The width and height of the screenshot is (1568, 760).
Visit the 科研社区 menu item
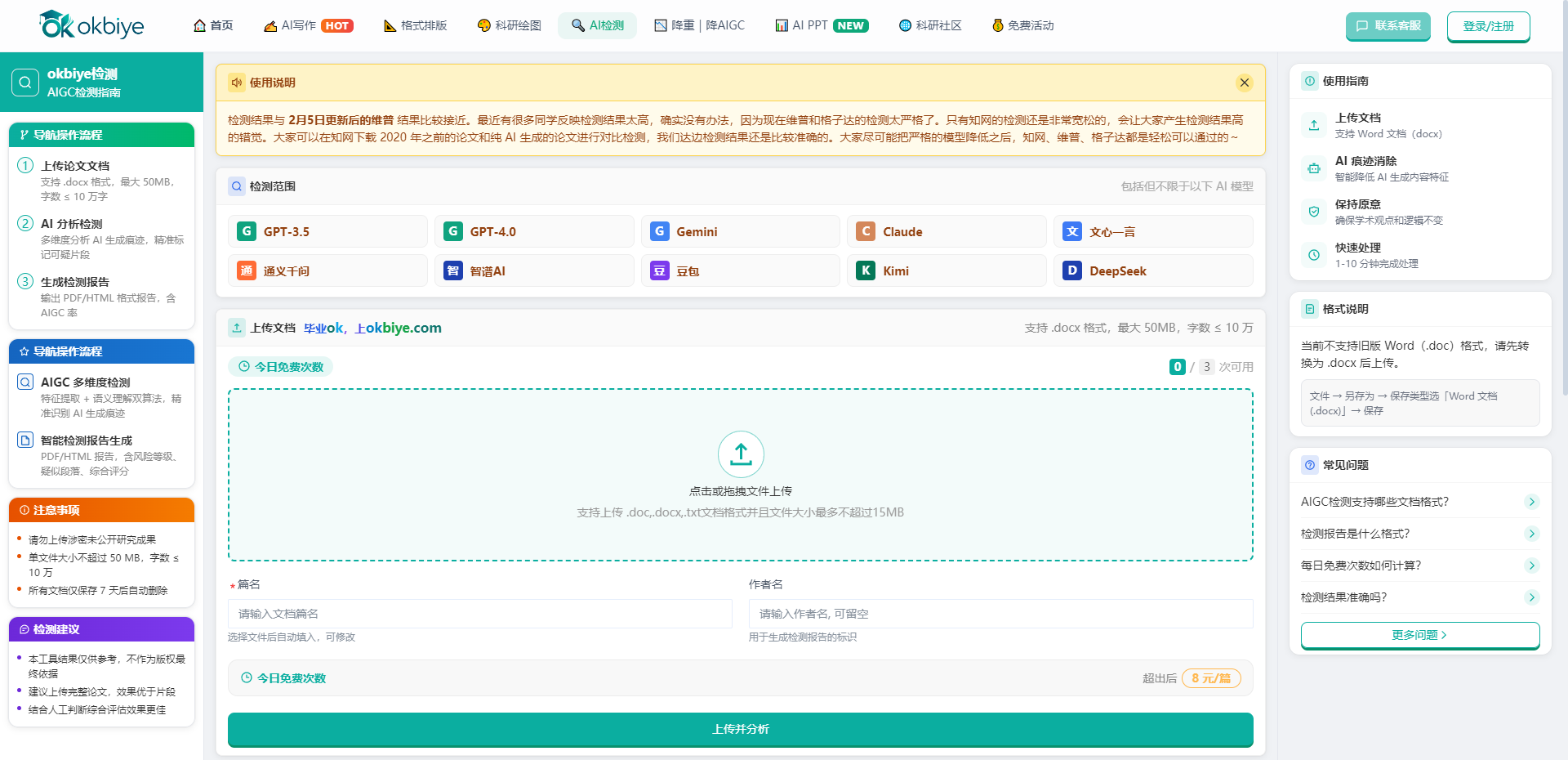[x=930, y=25]
